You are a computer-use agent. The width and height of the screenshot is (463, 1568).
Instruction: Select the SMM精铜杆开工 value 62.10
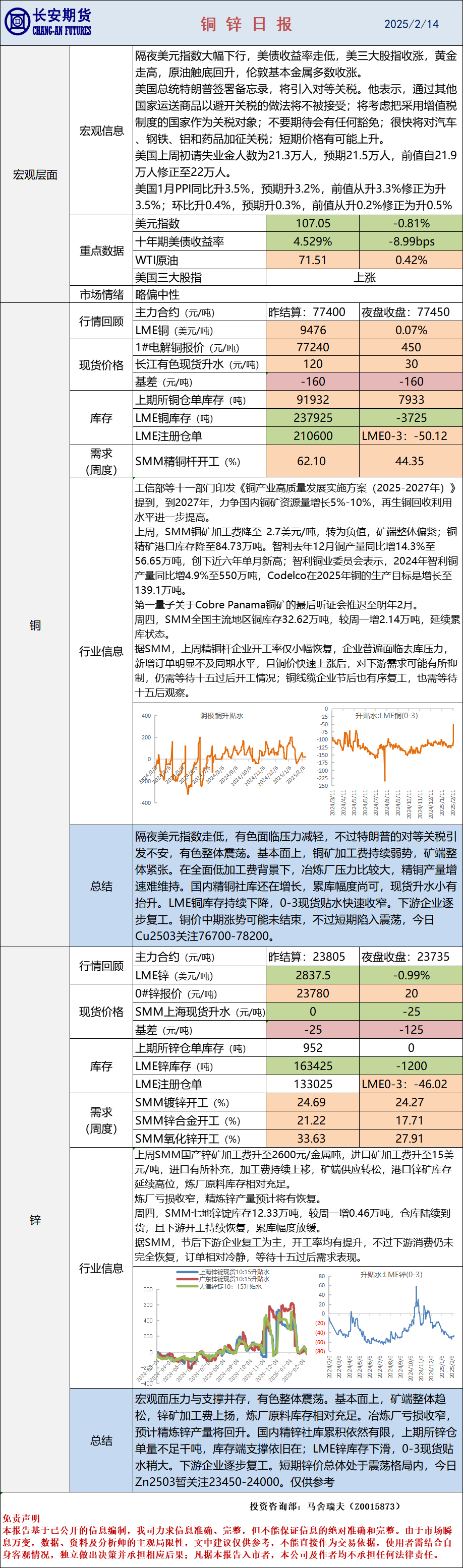tap(313, 461)
